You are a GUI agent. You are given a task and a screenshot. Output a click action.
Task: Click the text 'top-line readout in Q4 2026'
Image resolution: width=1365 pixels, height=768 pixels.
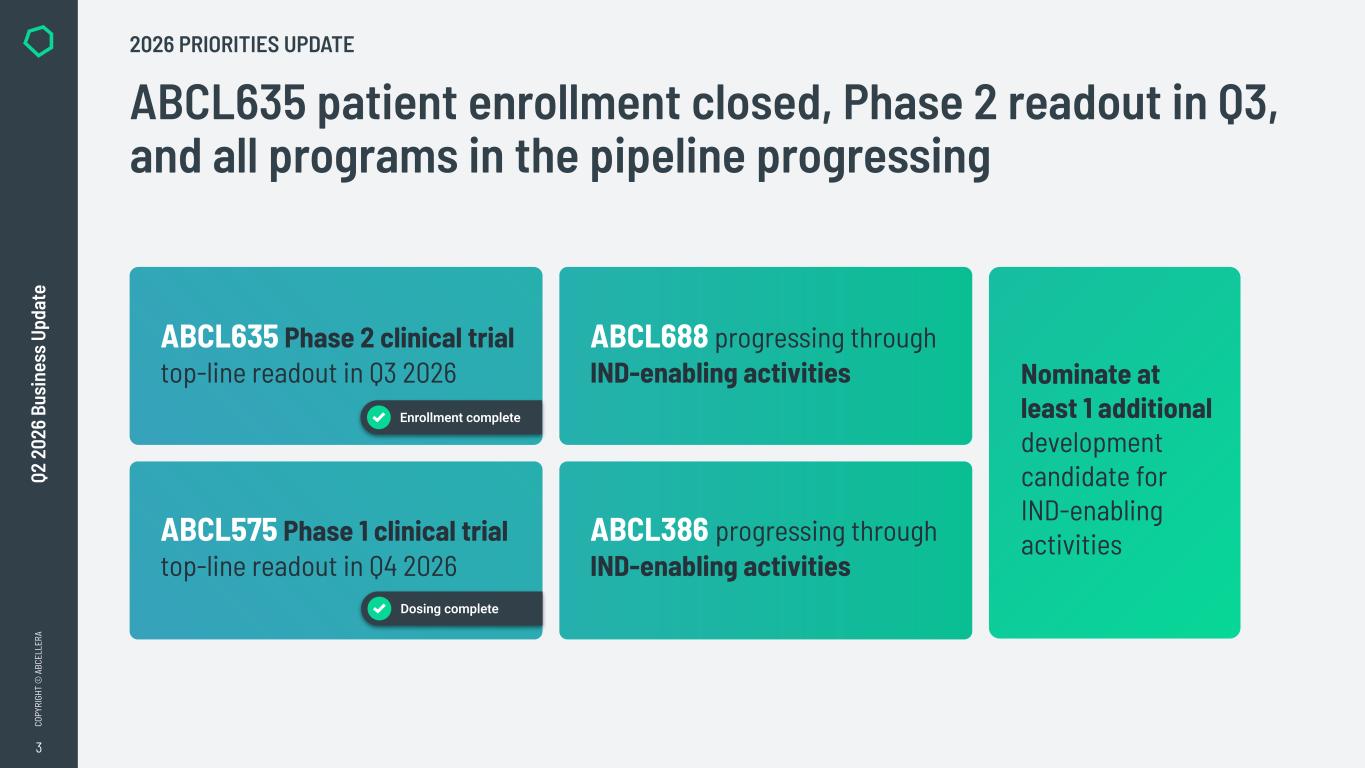[x=308, y=567]
